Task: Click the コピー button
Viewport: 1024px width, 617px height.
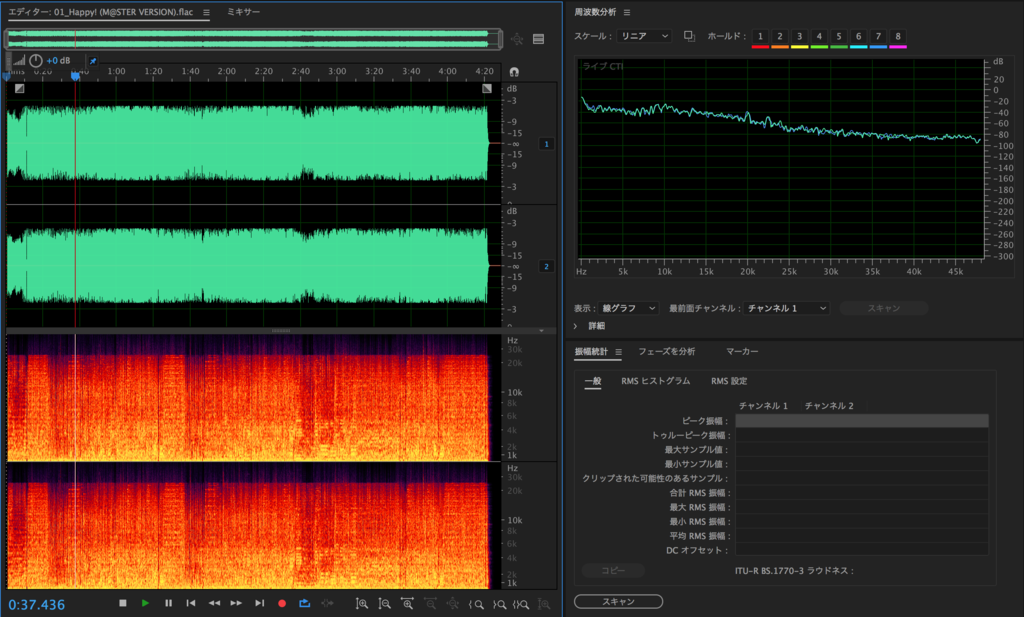Action: point(613,570)
